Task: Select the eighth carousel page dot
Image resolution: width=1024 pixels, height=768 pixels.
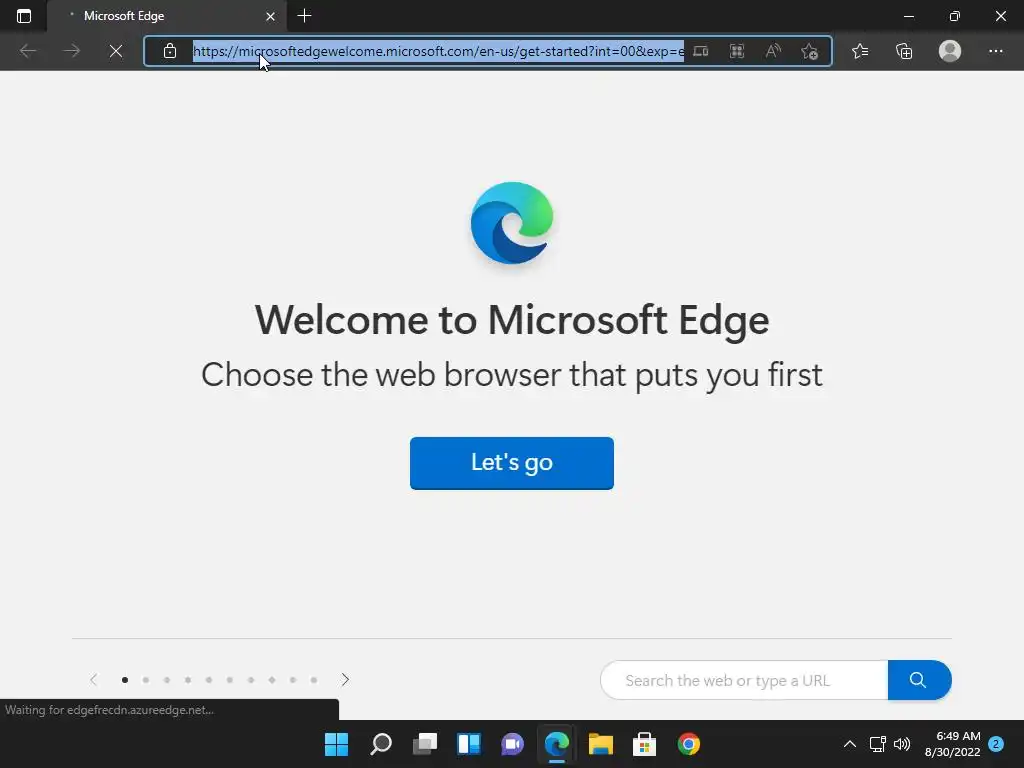Action: click(272, 680)
